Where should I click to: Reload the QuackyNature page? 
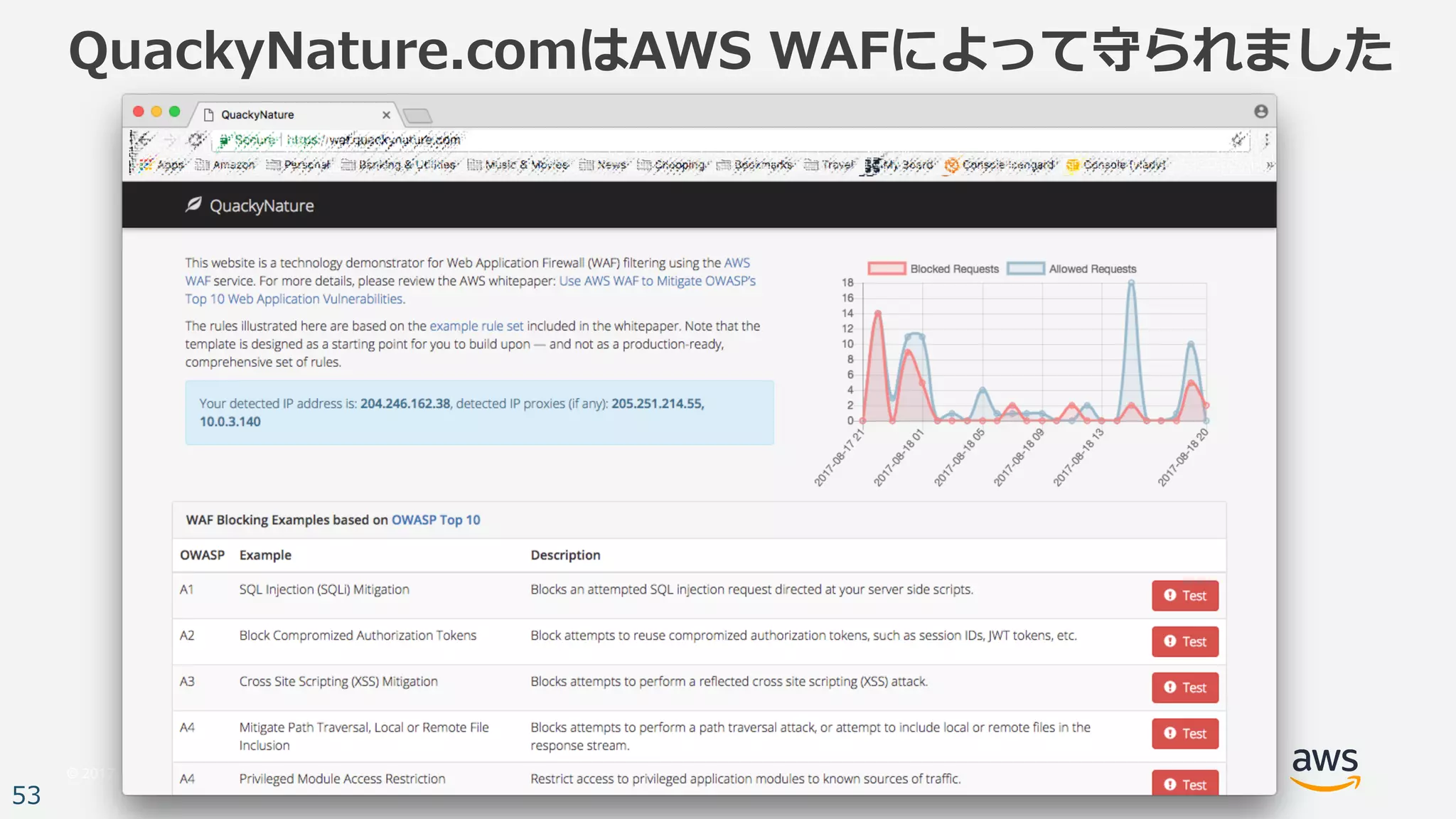(196, 140)
